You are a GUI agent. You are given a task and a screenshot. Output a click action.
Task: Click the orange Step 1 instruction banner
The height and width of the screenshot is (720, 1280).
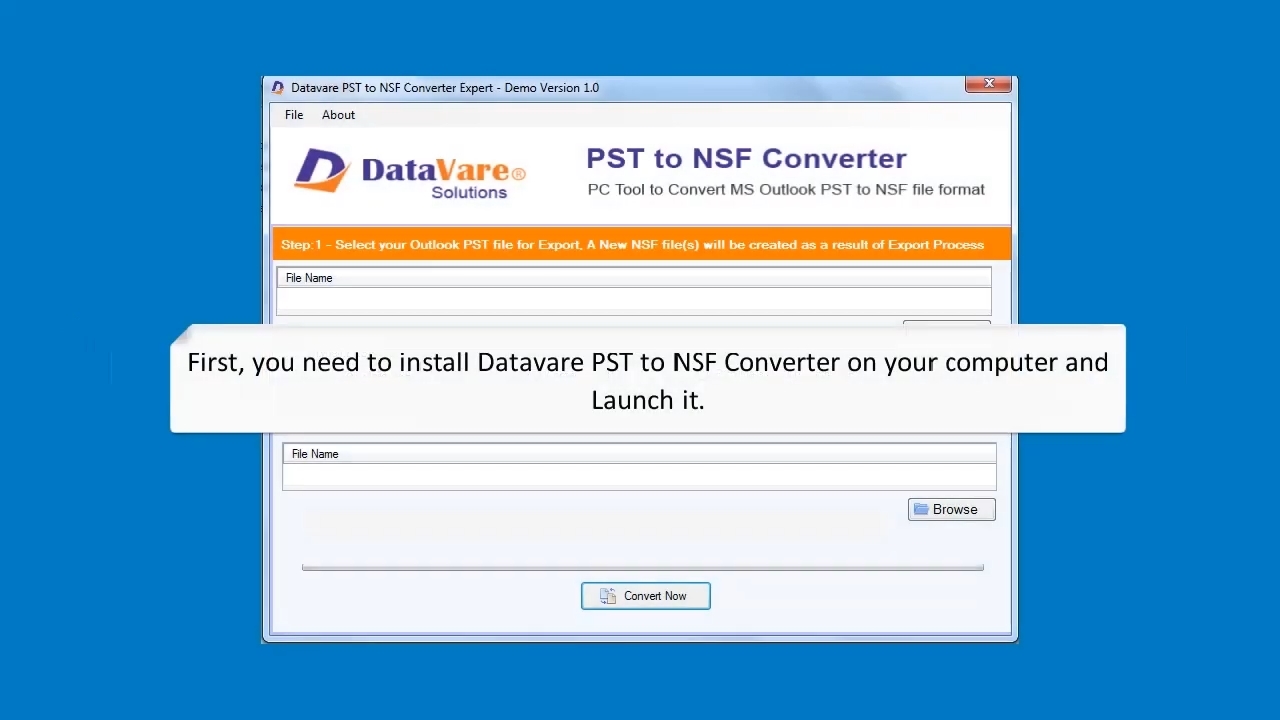point(641,245)
